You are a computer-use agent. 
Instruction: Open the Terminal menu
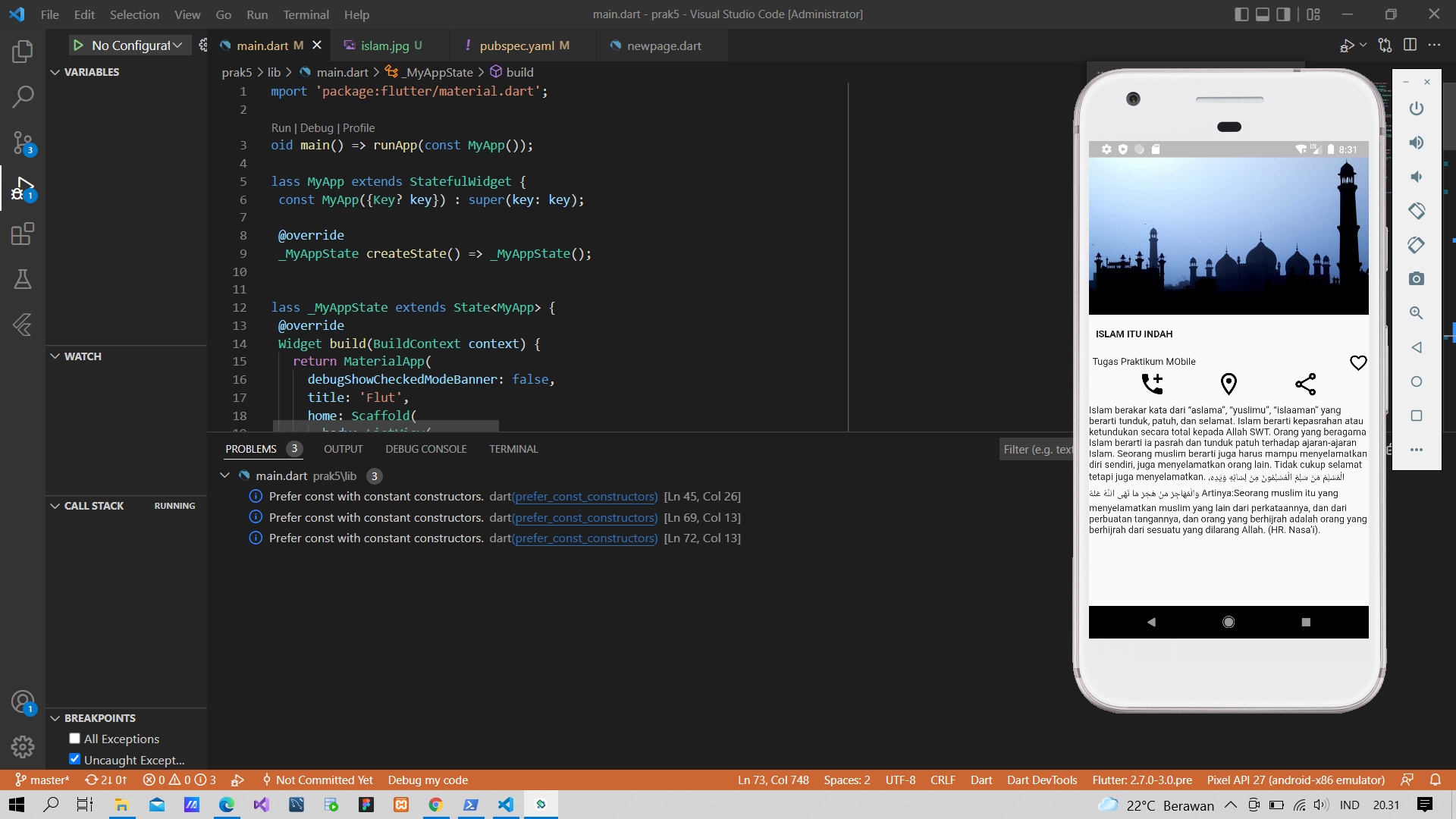coord(306,14)
